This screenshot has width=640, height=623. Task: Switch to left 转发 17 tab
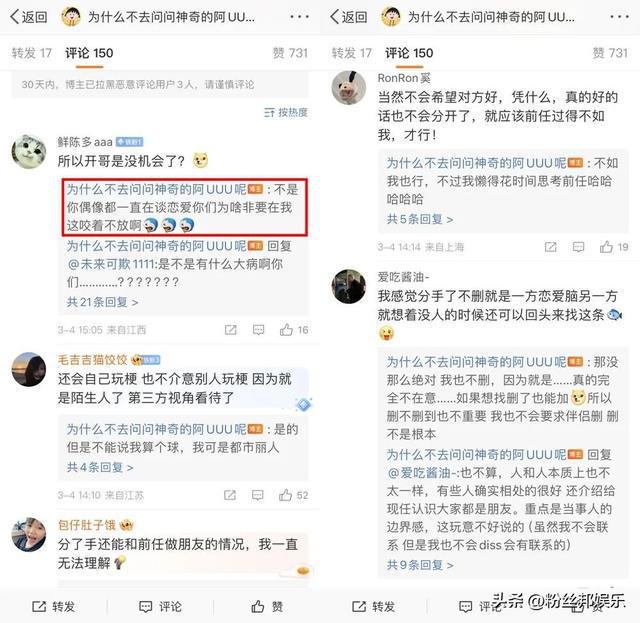coord(31,53)
